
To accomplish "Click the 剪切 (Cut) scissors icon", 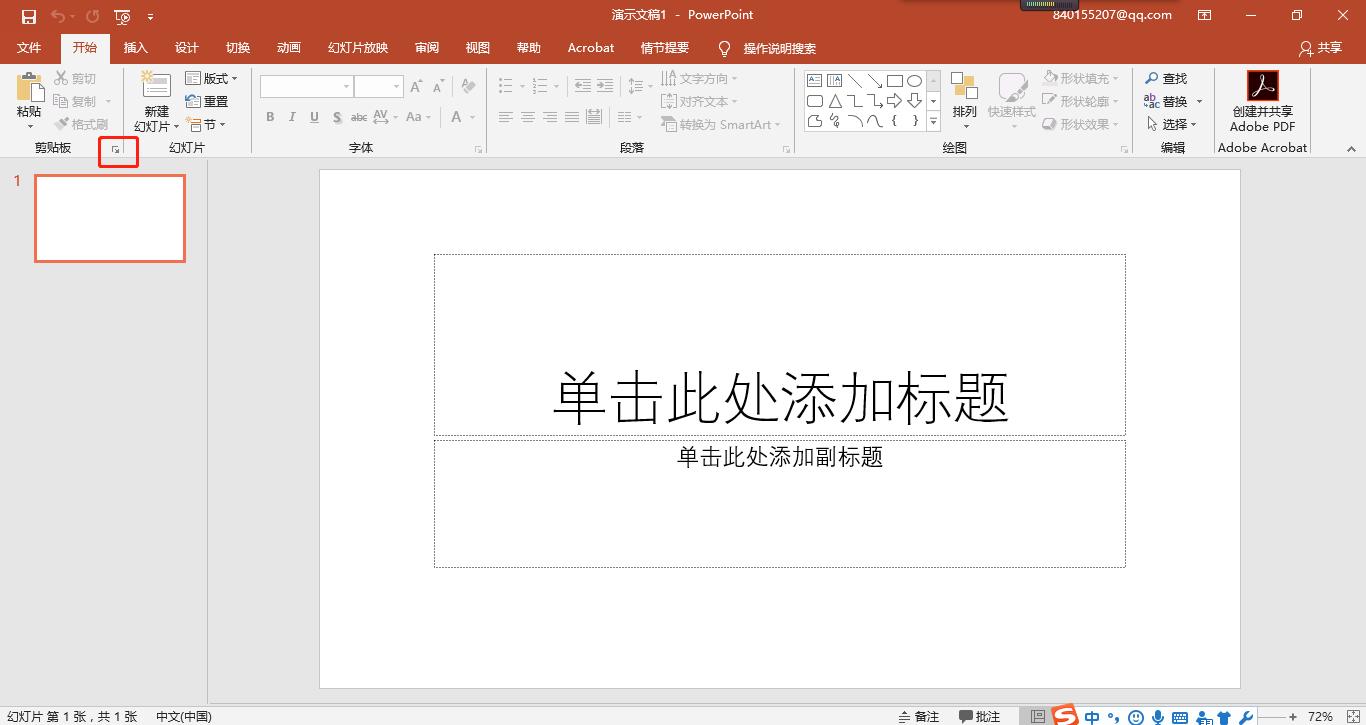I will point(60,78).
